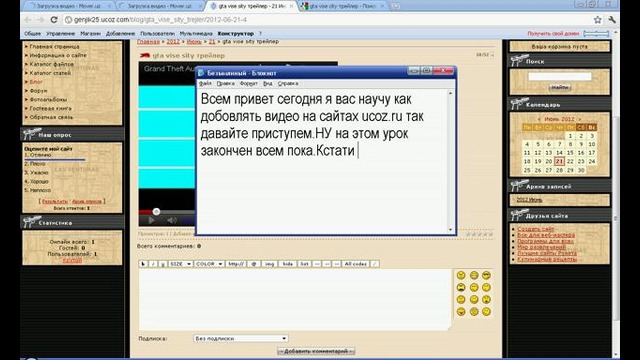
Task: Open the All codes button
Action: tap(356, 264)
